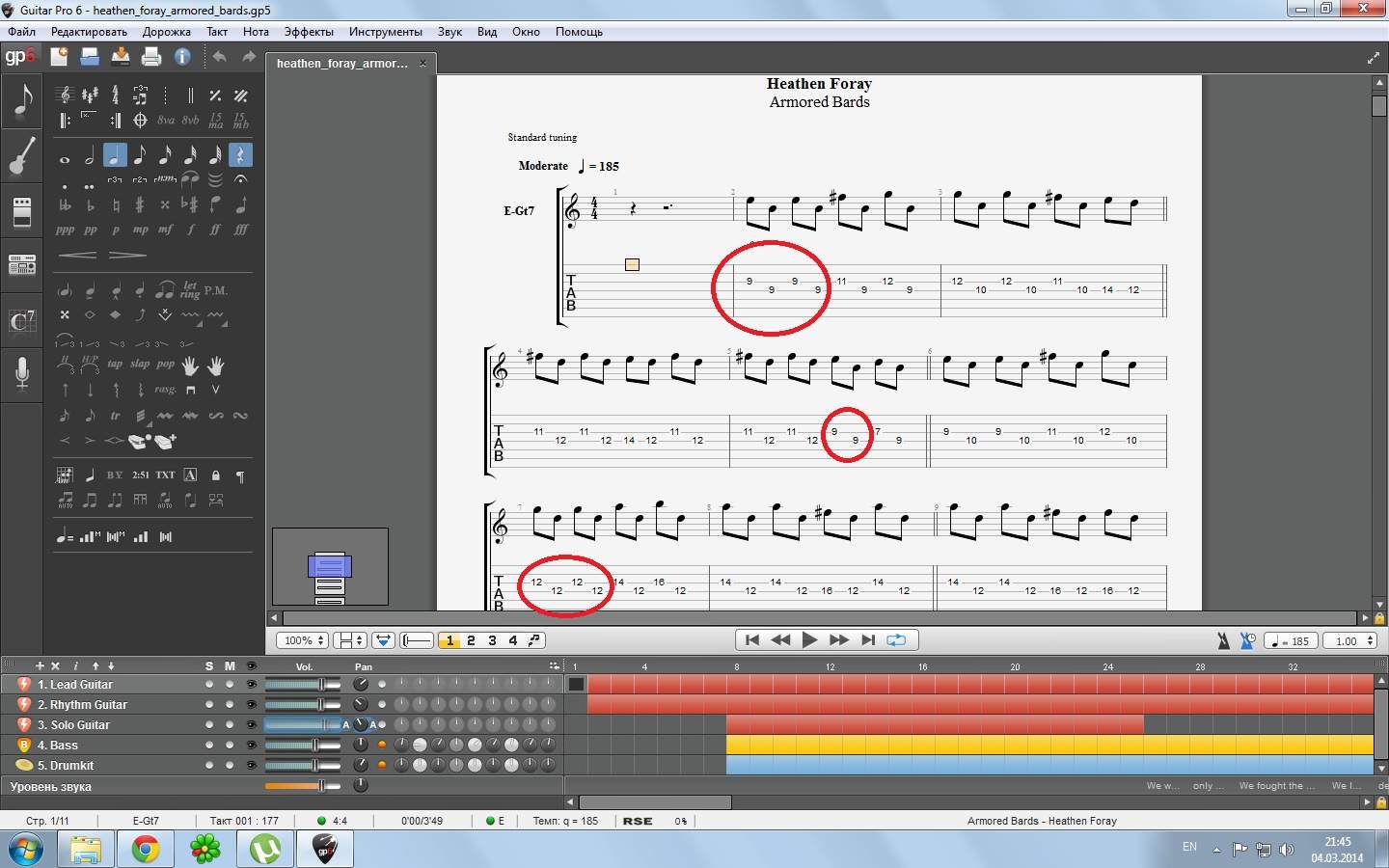This screenshot has width=1389, height=868.
Task: Adjust the Bass volume slider
Action: (302, 746)
